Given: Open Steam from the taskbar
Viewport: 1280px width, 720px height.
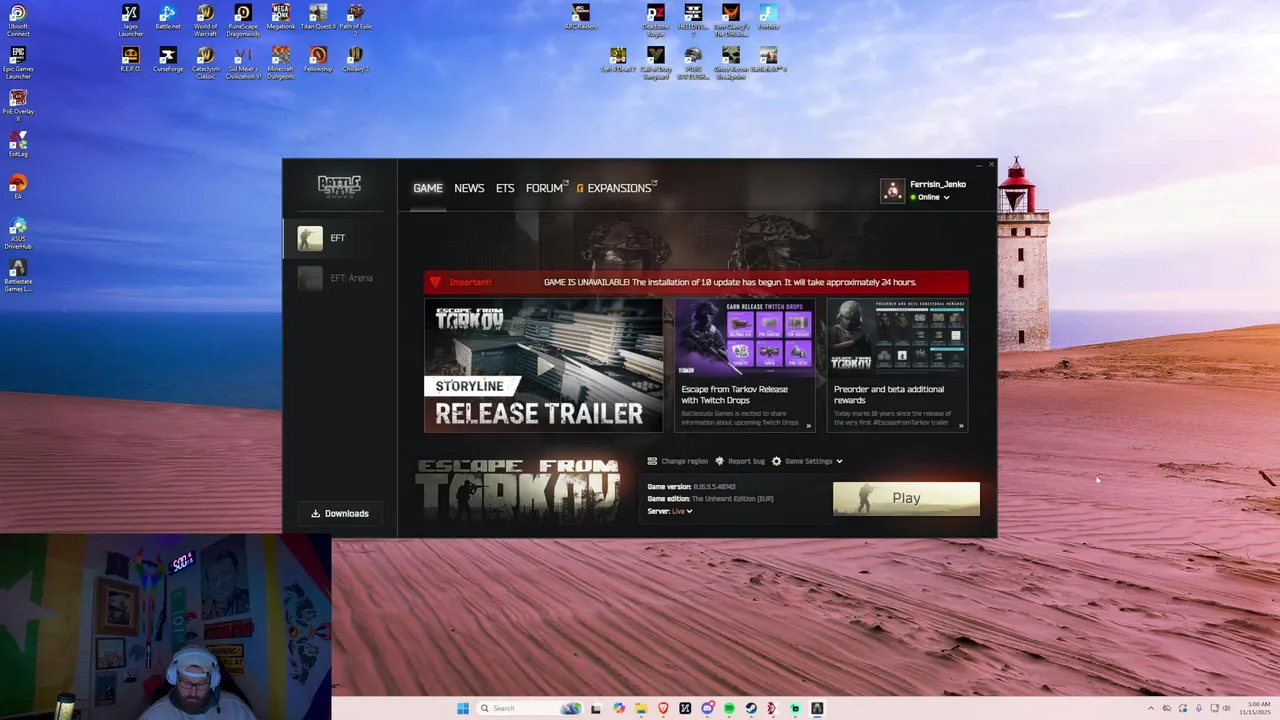Looking at the screenshot, I should (751, 708).
